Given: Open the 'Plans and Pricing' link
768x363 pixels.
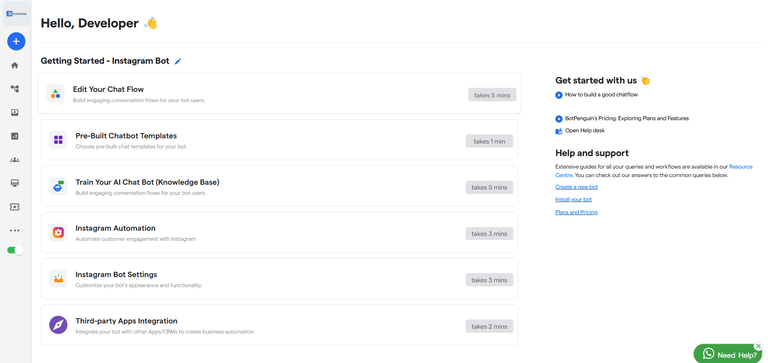Looking at the screenshot, I should click(x=576, y=213).
